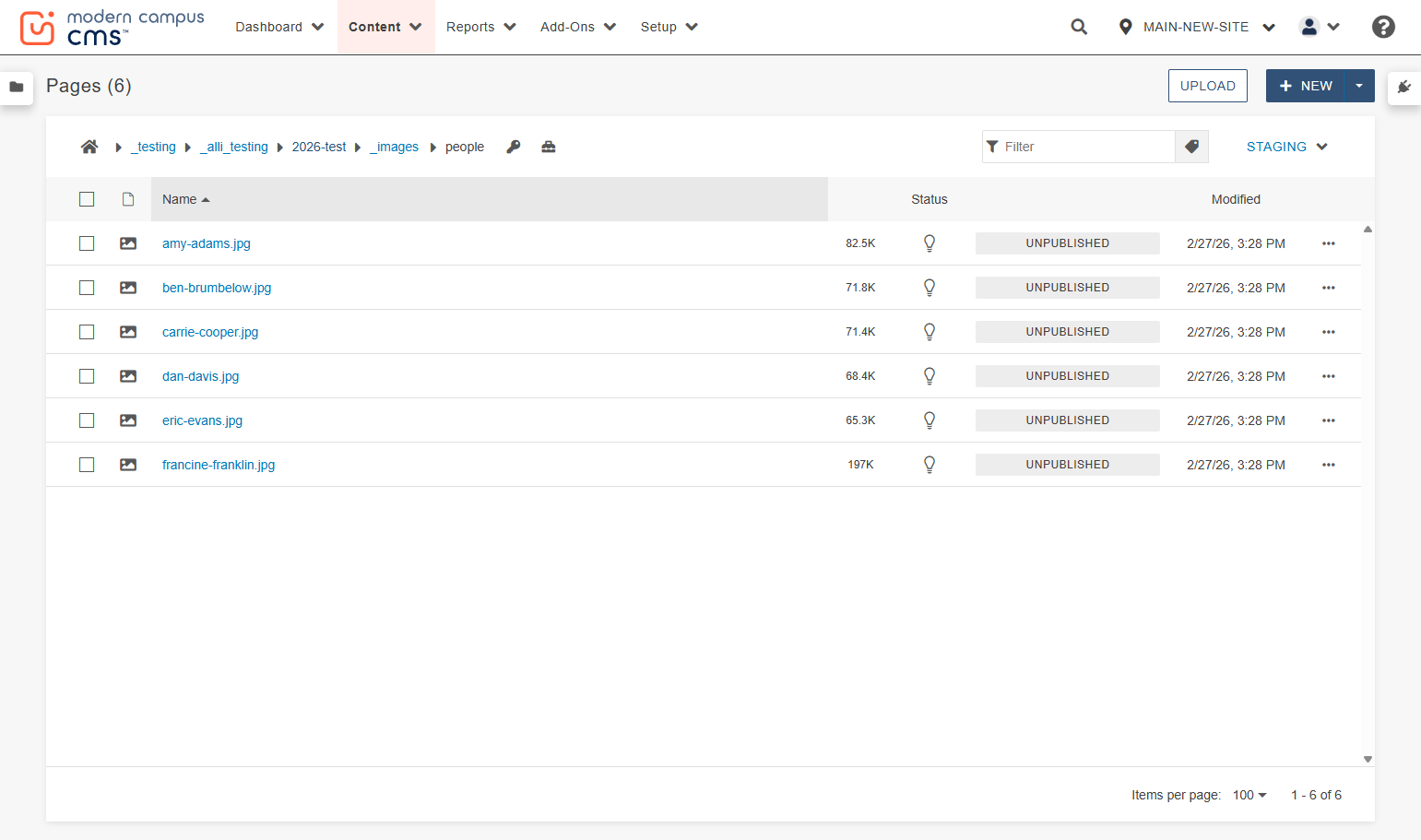1421x840 pixels.
Task: Click lightbulb status for amy-adams.jpg
Action: coord(930,243)
